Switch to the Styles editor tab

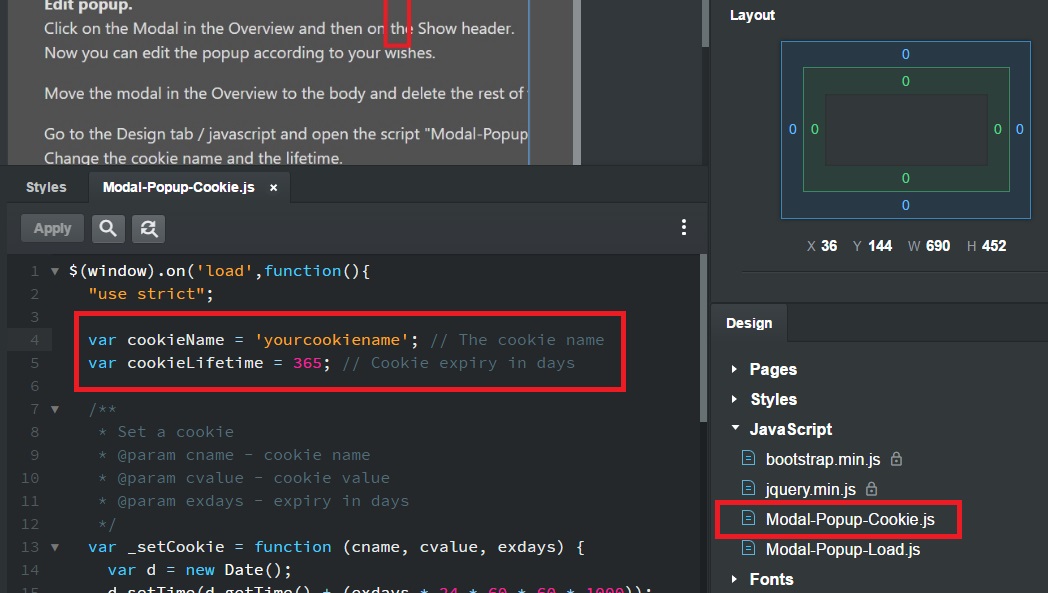tap(46, 187)
